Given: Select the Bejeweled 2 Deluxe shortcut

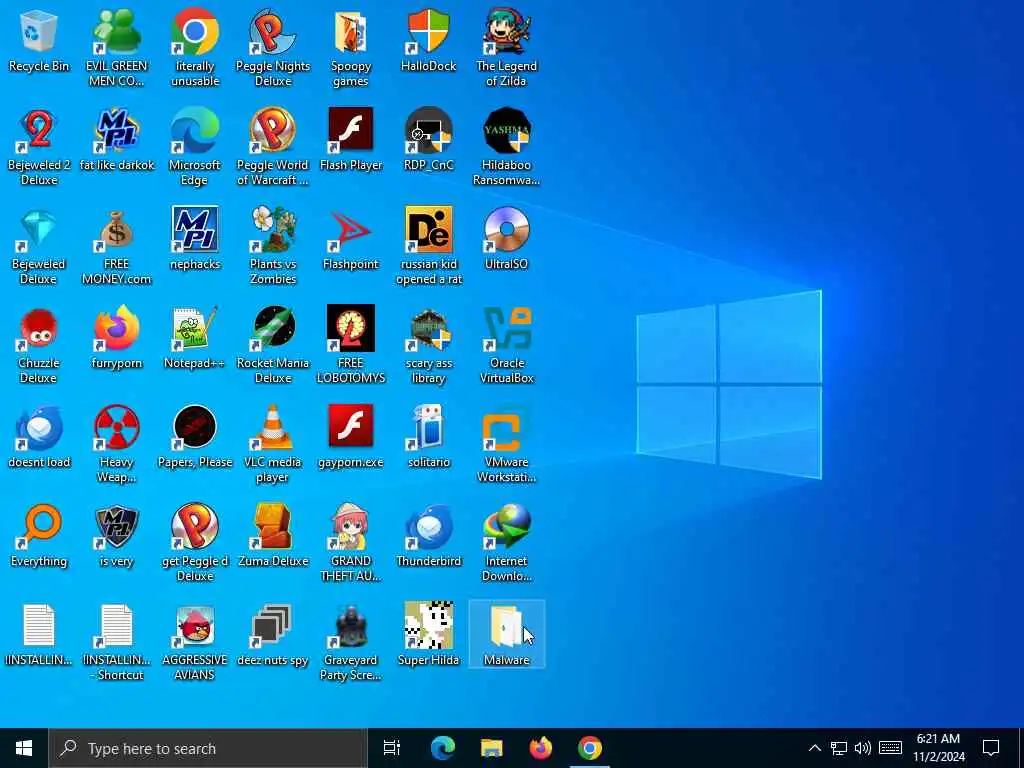Looking at the screenshot, I should pyautogui.click(x=39, y=148).
